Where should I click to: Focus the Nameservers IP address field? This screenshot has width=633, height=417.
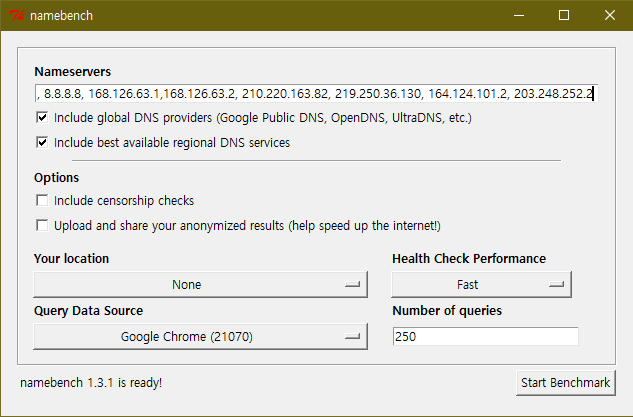coord(314,94)
